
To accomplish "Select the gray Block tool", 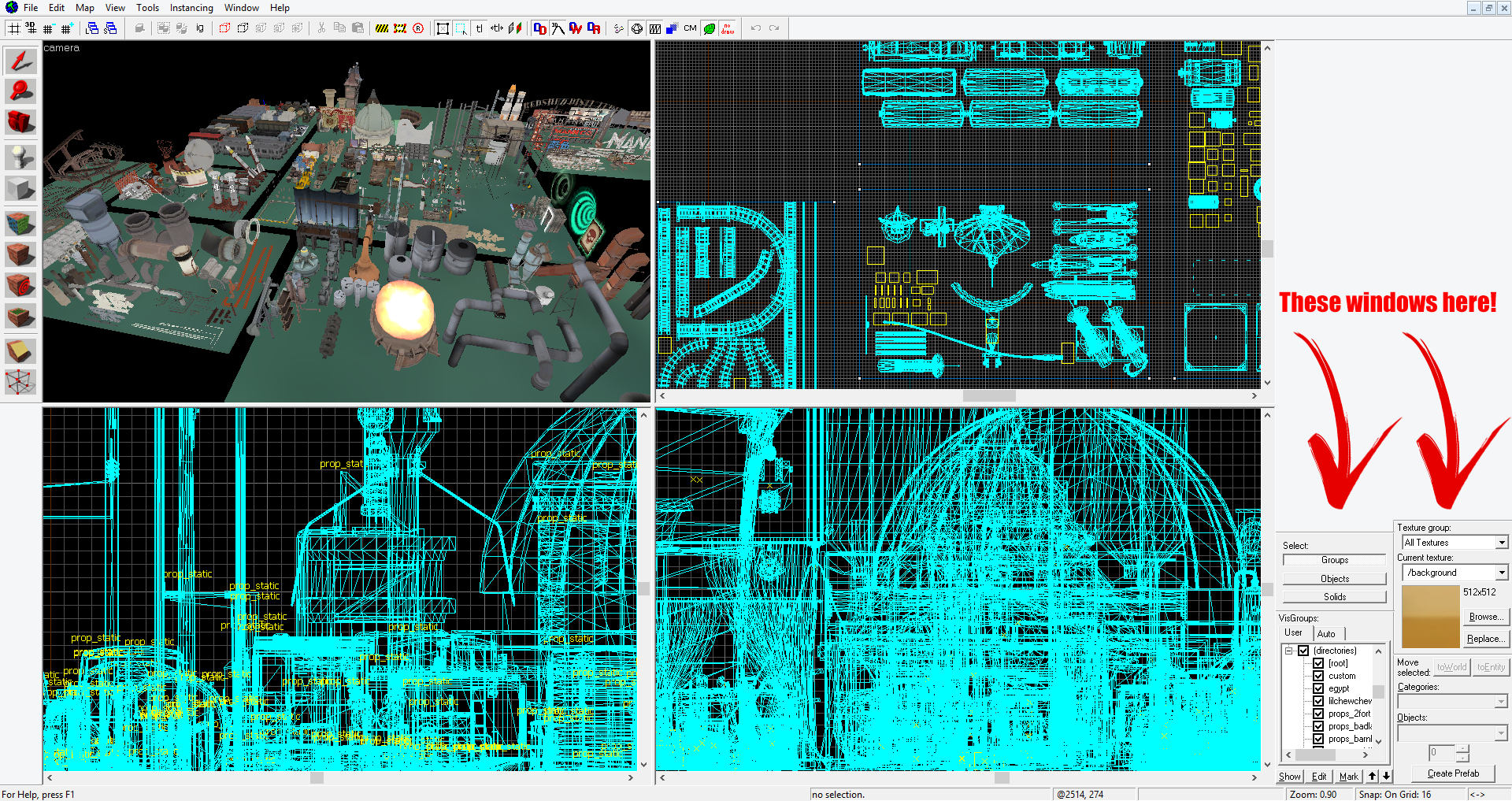I will (20, 188).
